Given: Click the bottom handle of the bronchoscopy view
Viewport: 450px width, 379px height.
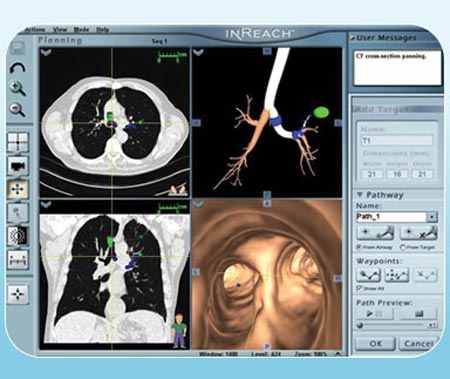Looking at the screenshot, I should [x=267, y=346].
